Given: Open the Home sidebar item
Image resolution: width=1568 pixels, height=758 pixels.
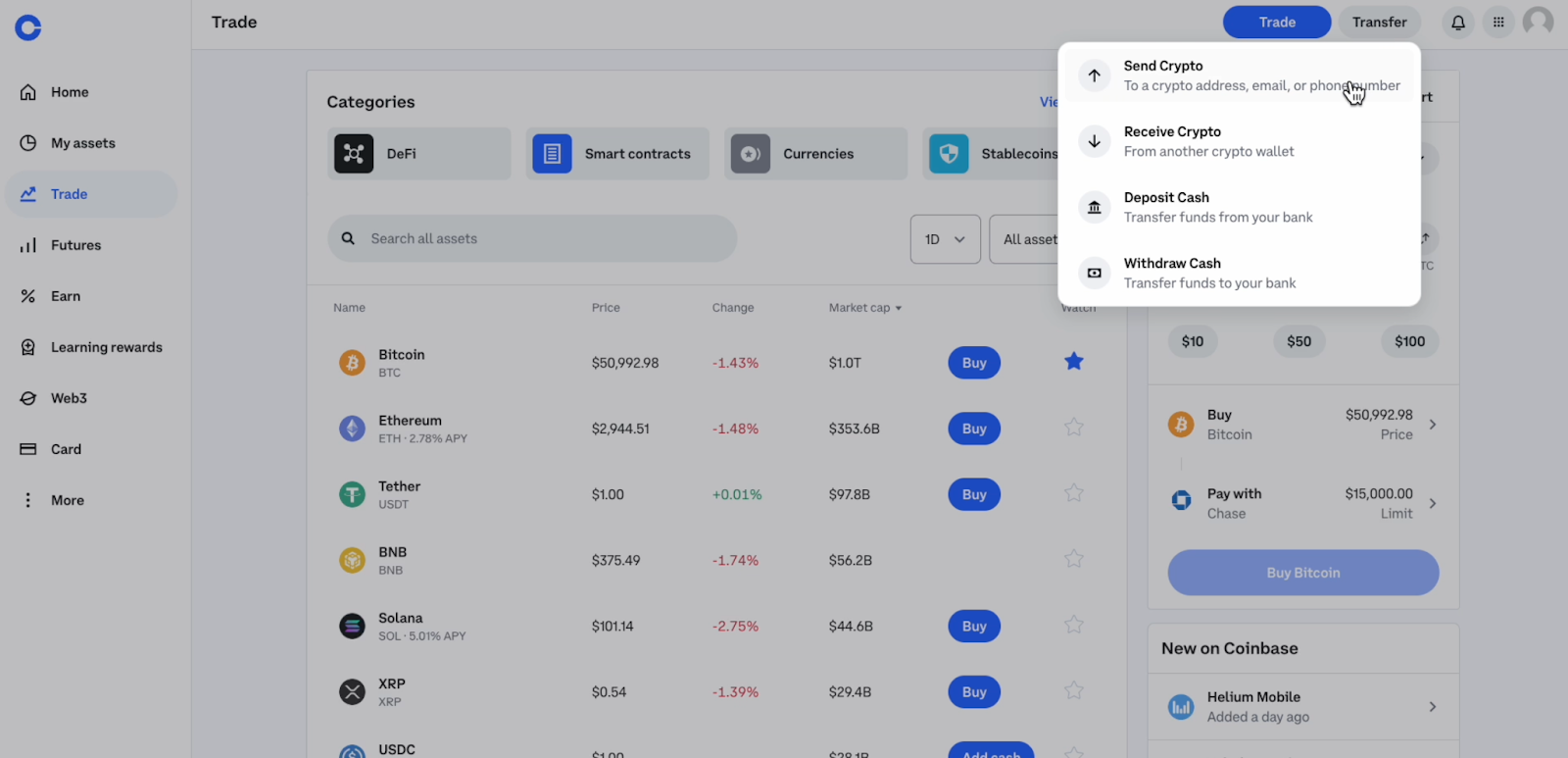Looking at the screenshot, I should click(x=91, y=92).
